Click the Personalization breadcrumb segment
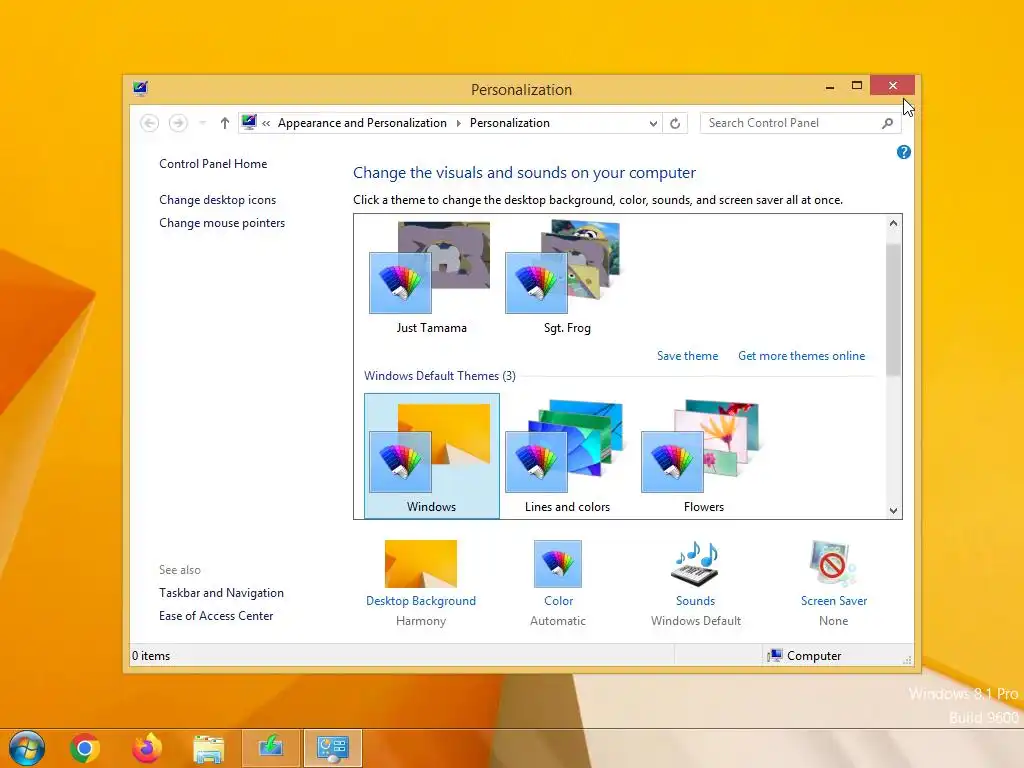The height and width of the screenshot is (768, 1024). (x=510, y=123)
